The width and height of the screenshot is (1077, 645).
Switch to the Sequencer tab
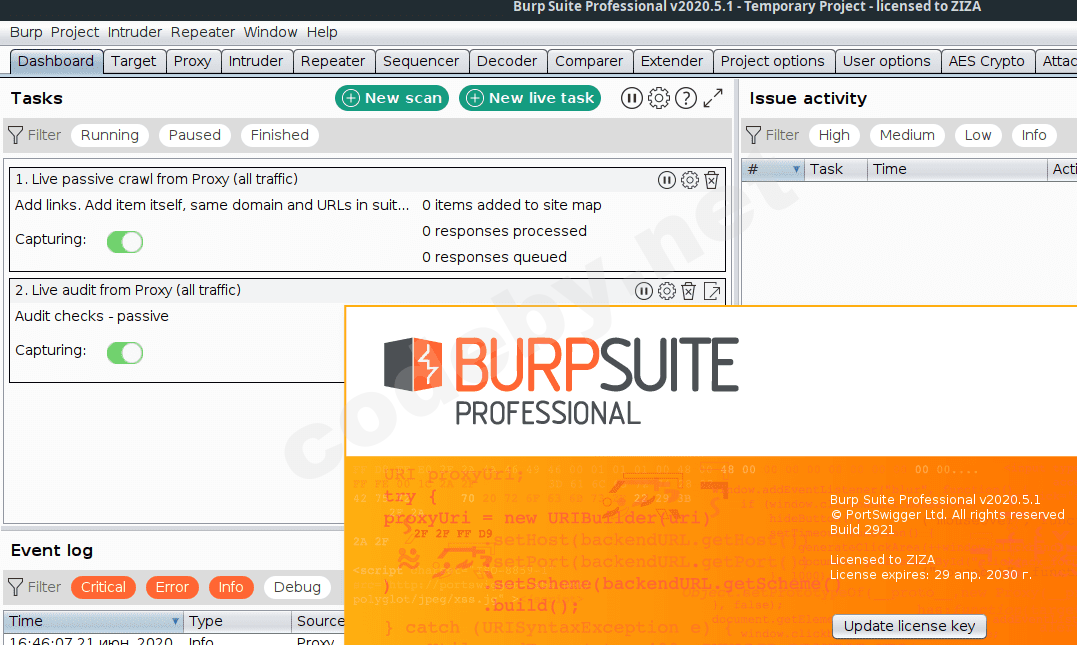pos(421,61)
